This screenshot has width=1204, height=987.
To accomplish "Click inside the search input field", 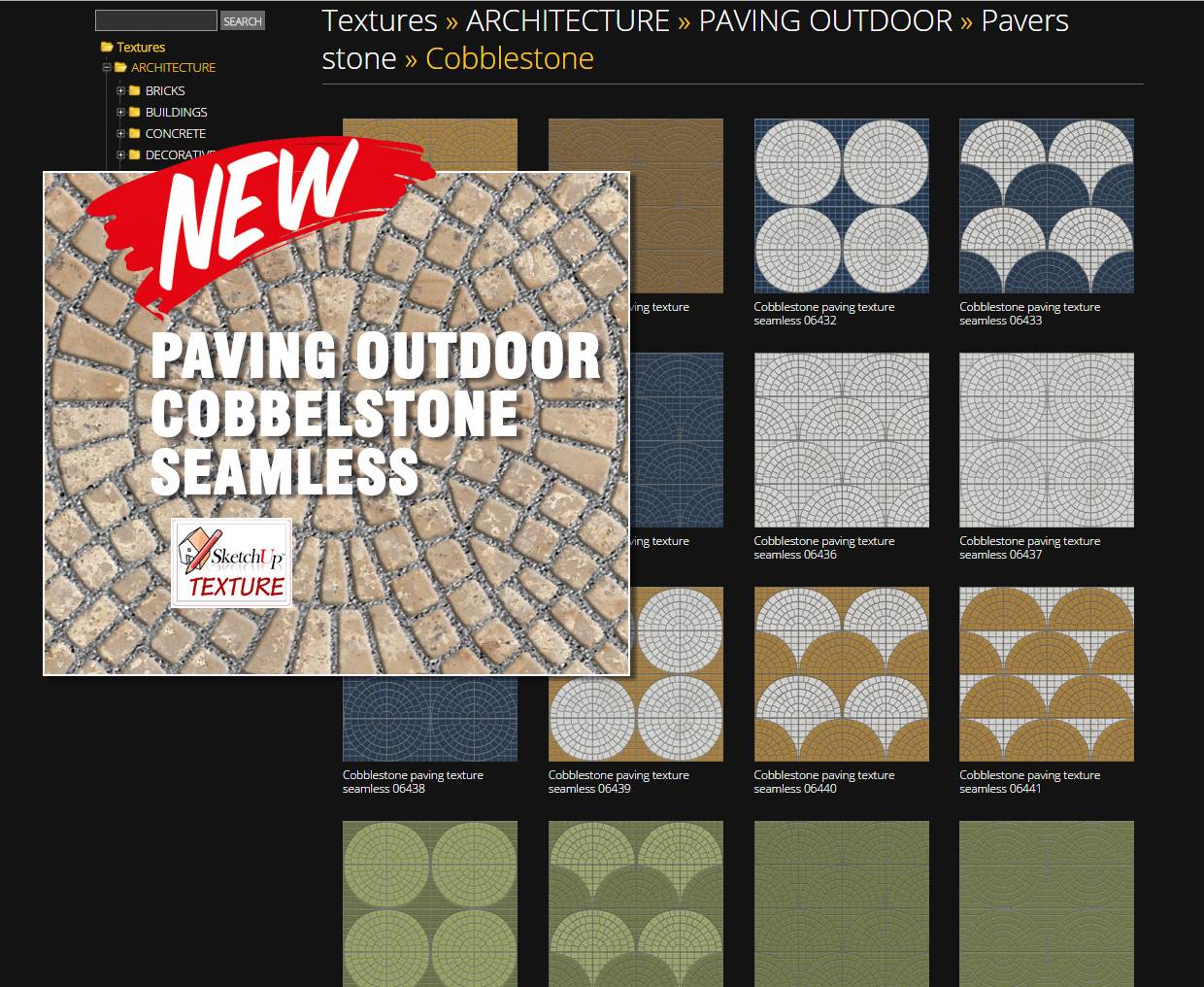I will tap(155, 19).
